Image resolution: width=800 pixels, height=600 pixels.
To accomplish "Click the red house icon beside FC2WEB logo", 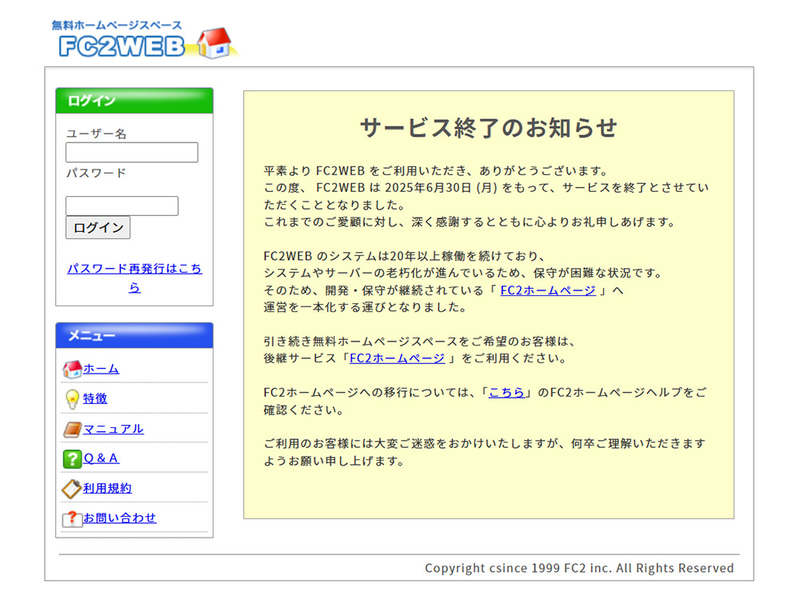I will [214, 43].
